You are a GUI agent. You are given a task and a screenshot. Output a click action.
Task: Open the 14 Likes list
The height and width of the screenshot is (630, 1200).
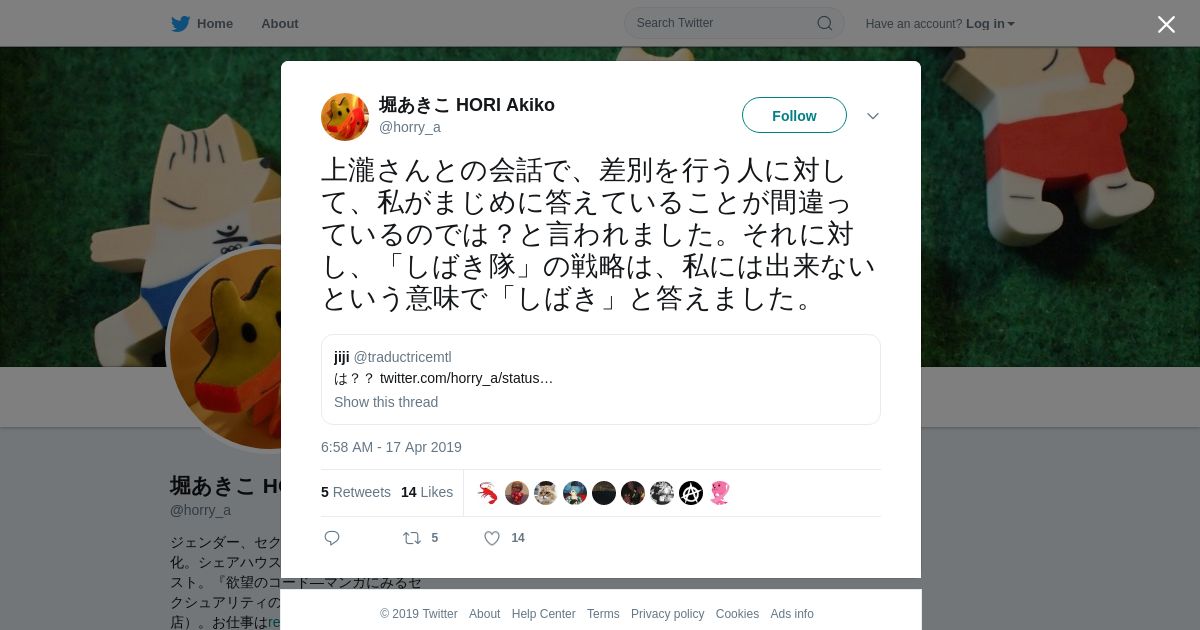click(427, 492)
